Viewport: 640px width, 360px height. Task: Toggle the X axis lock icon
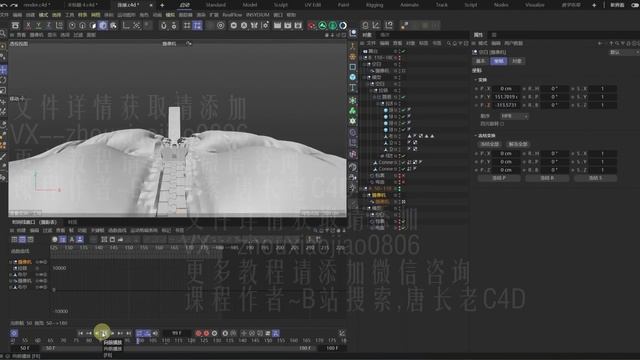coord(28,25)
